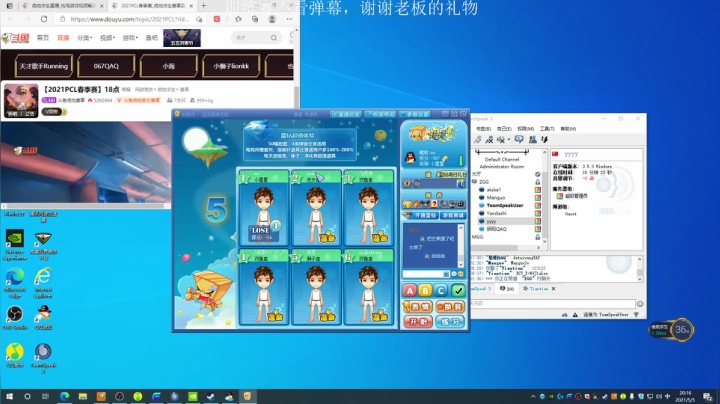Image resolution: width=720 pixels, height=404 pixels.
Task: Collapse the ZGG channel in TeamSpeak
Action: tap(474, 182)
